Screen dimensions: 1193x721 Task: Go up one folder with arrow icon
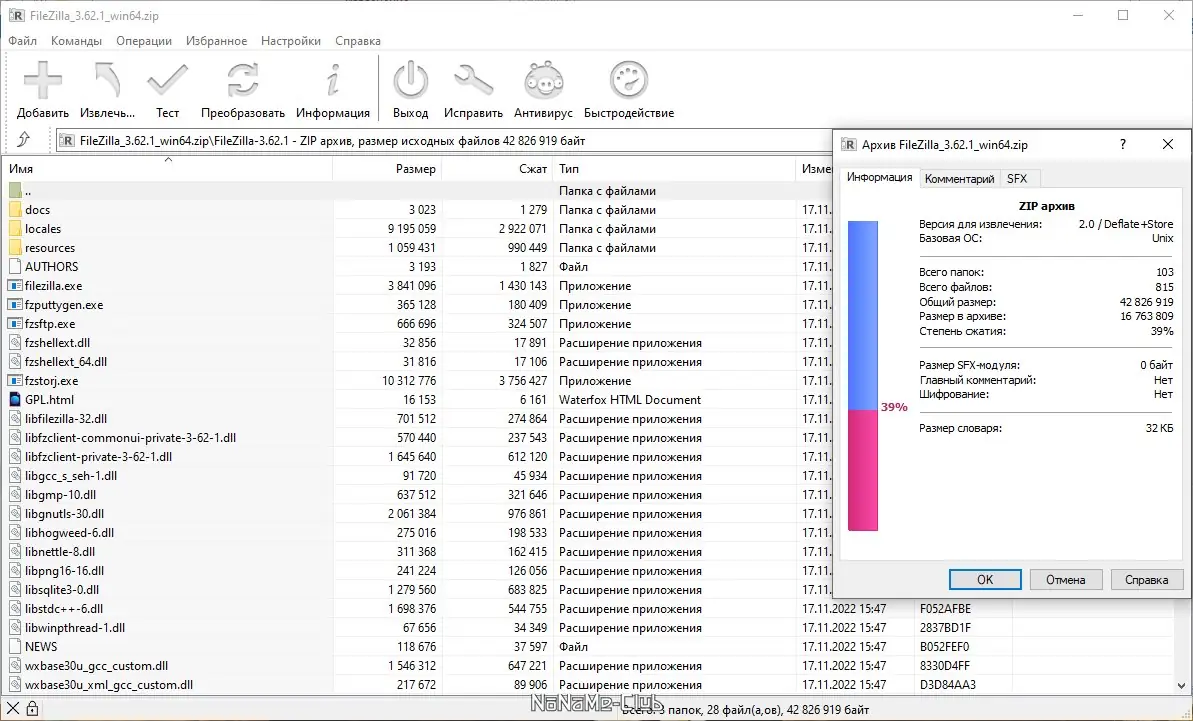[23, 140]
